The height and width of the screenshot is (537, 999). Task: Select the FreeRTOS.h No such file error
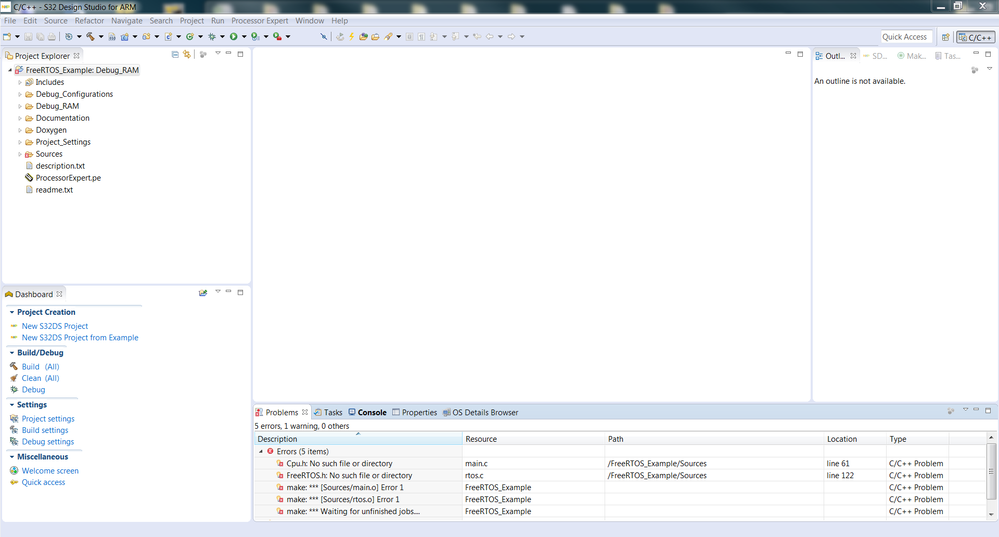pyautogui.click(x=621, y=475)
